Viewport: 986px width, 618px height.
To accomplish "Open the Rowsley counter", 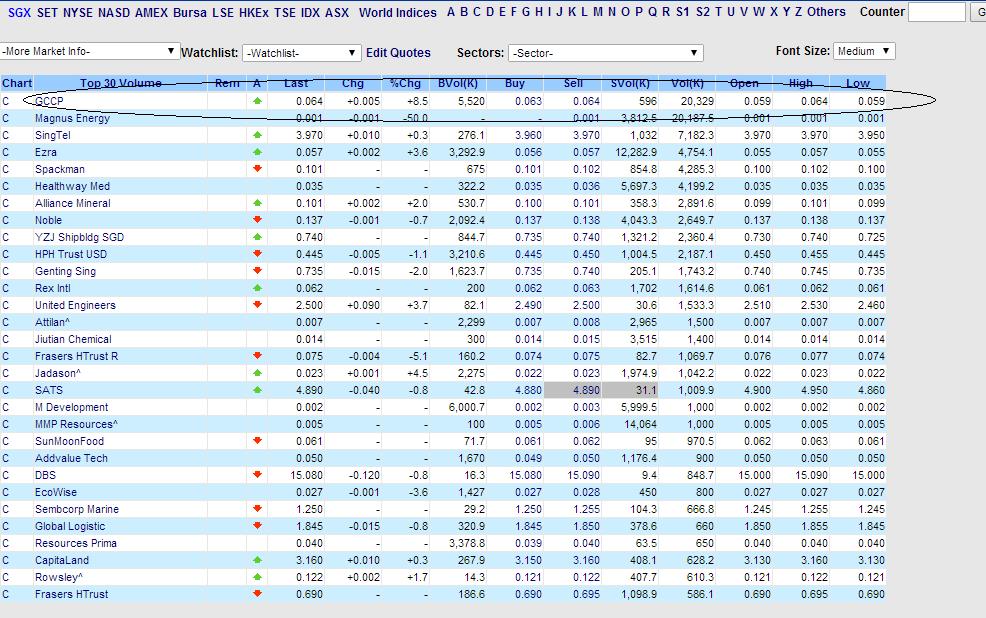I will point(58,577).
